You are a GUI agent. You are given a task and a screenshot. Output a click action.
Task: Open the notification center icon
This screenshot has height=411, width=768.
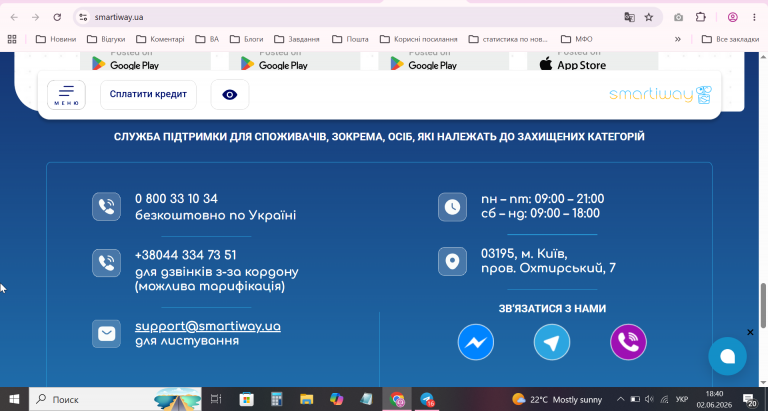pyautogui.click(x=749, y=399)
